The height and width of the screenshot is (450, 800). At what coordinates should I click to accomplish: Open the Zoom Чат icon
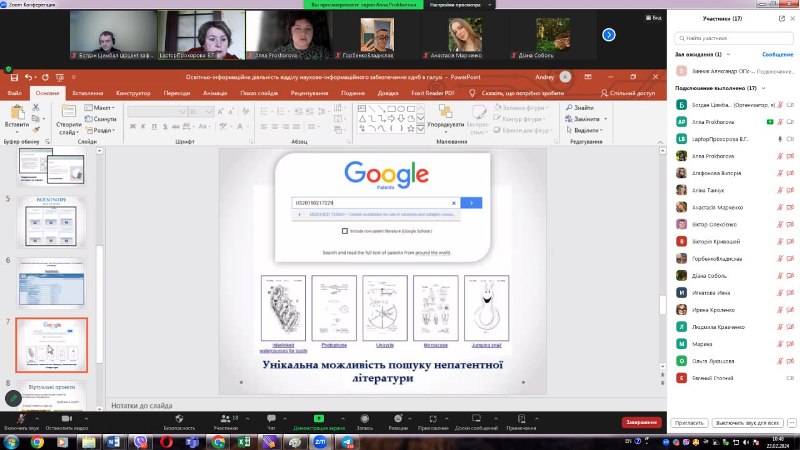270,418
